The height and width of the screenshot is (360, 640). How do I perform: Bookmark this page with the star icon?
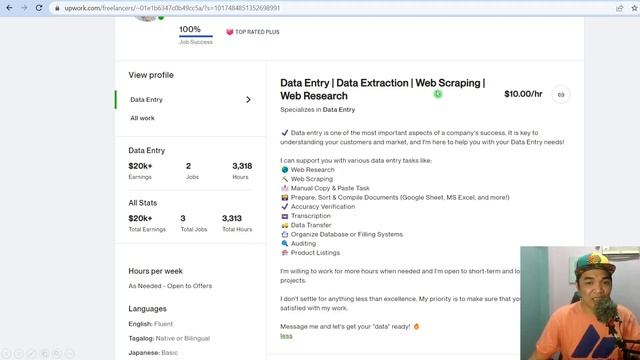point(635,8)
